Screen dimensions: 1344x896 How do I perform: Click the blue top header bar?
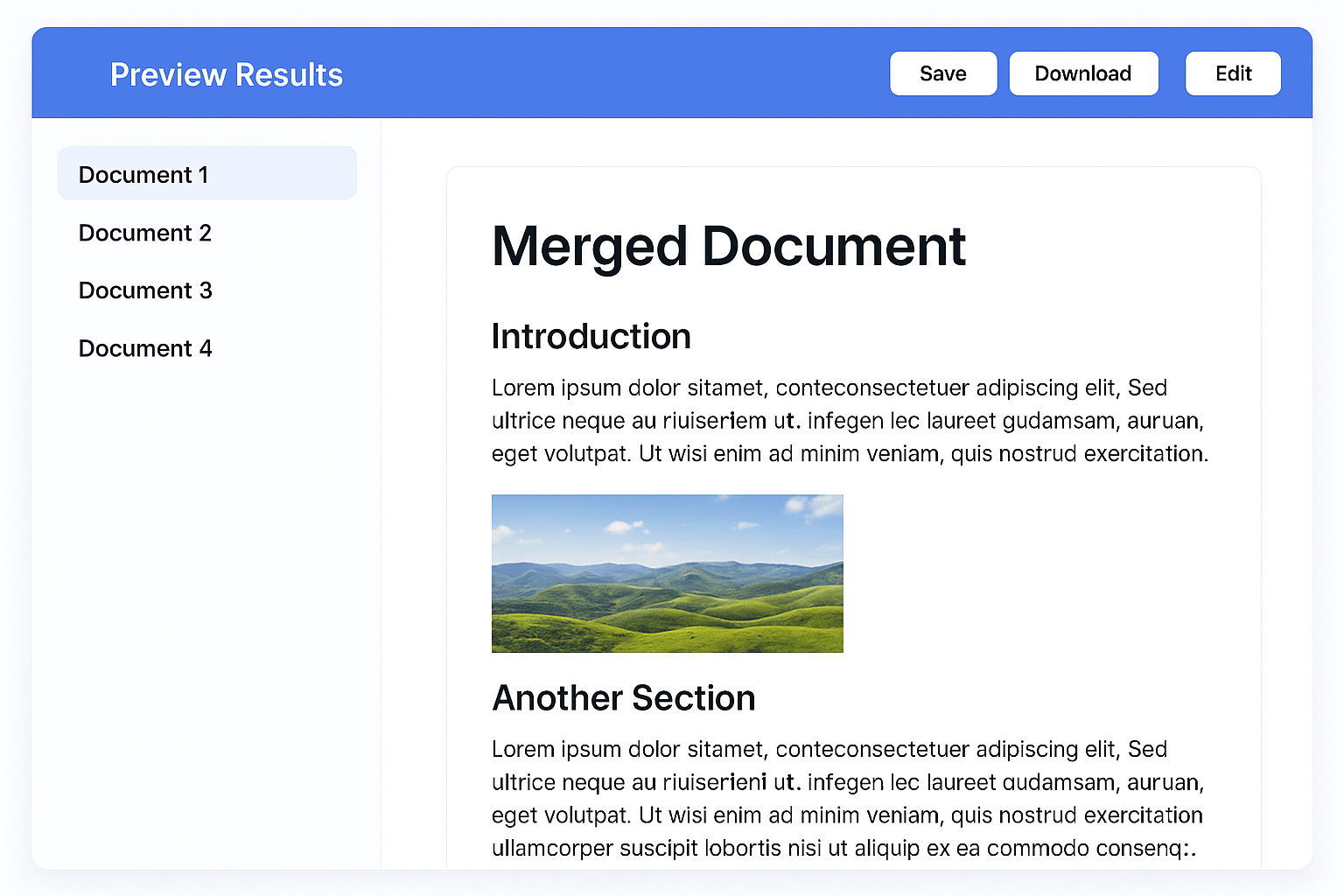[x=612, y=73]
